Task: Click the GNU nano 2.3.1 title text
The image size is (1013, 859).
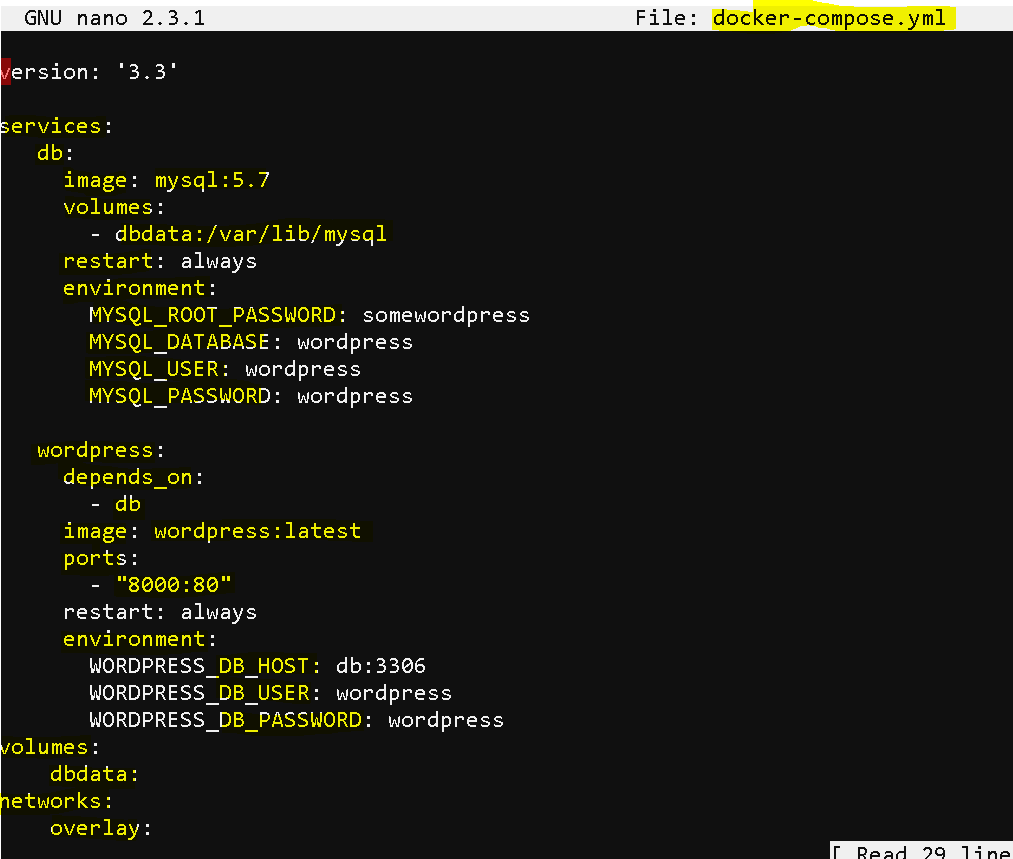Action: click(x=114, y=18)
